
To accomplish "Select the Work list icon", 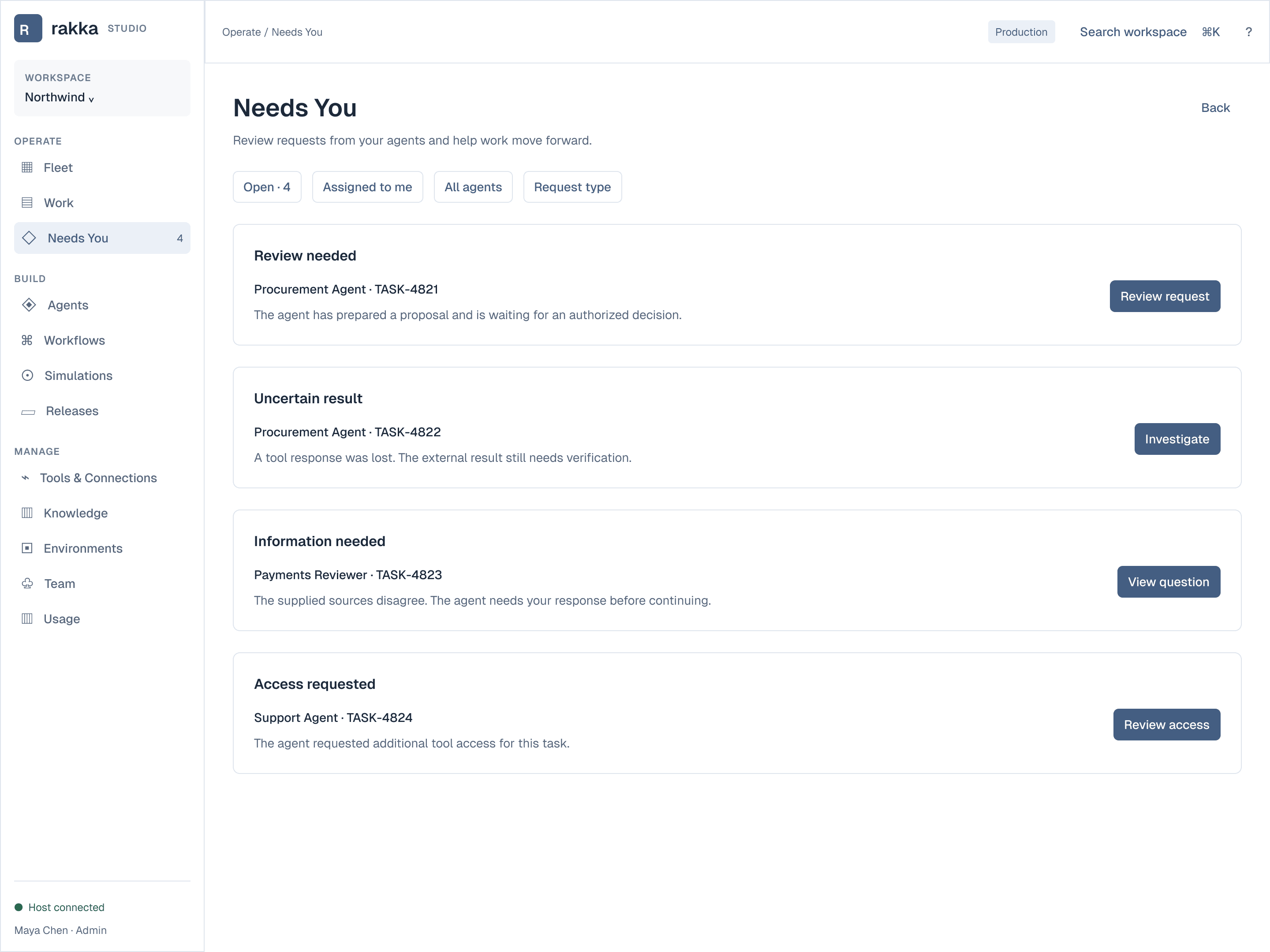I will coord(27,203).
